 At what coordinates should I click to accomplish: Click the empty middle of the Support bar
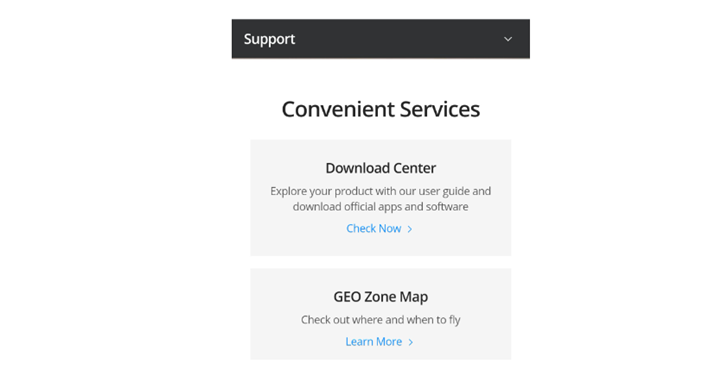coord(397,39)
